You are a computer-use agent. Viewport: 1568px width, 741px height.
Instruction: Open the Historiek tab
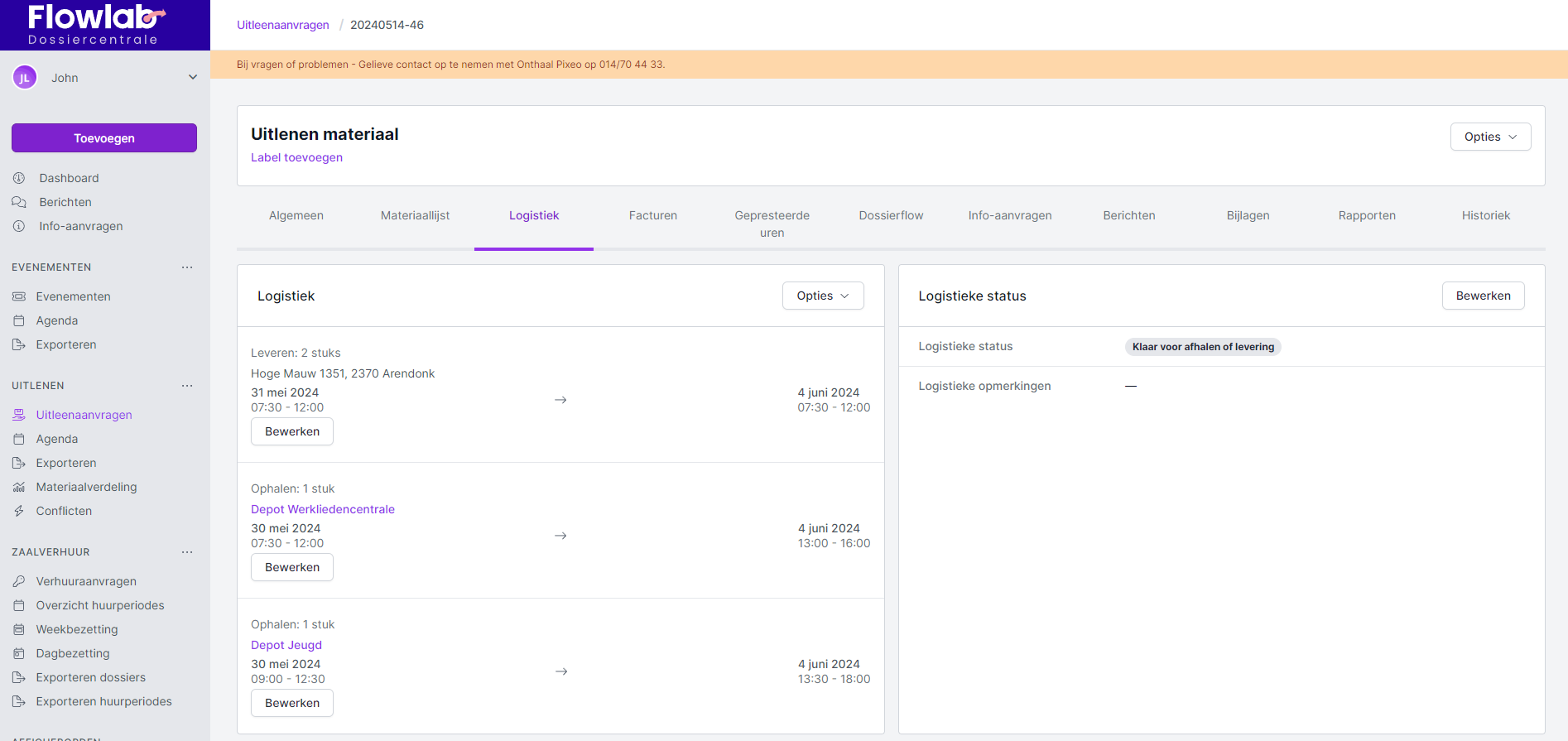pyautogui.click(x=1485, y=215)
